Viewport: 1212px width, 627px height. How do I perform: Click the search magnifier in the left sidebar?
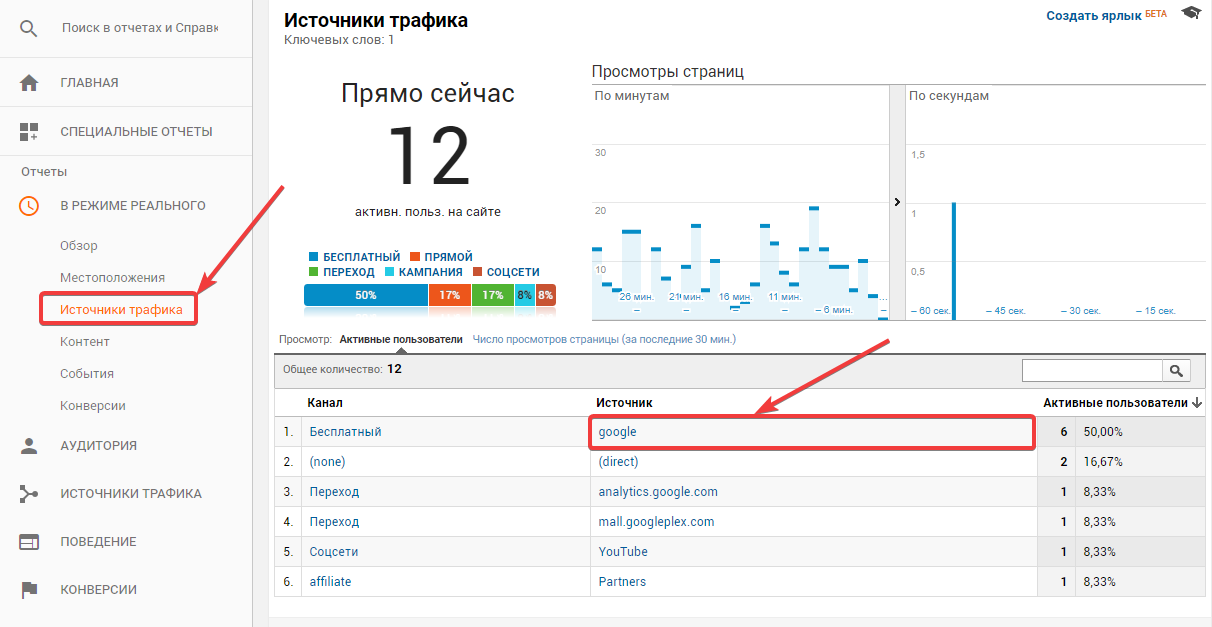pos(28,27)
